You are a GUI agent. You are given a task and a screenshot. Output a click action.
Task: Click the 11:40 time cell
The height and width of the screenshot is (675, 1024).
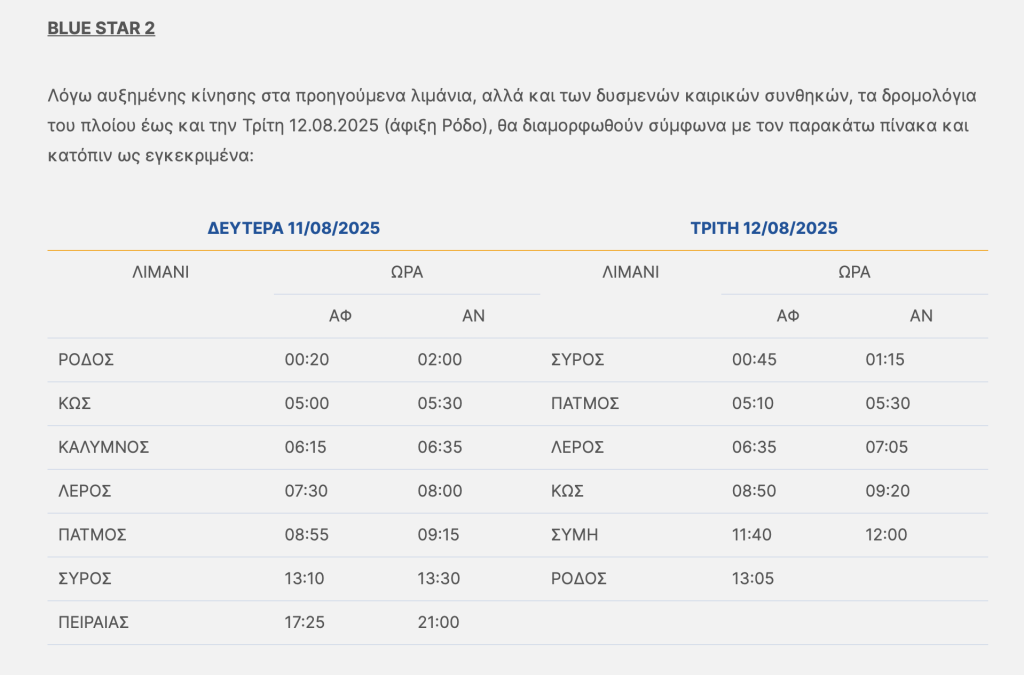coord(752,535)
